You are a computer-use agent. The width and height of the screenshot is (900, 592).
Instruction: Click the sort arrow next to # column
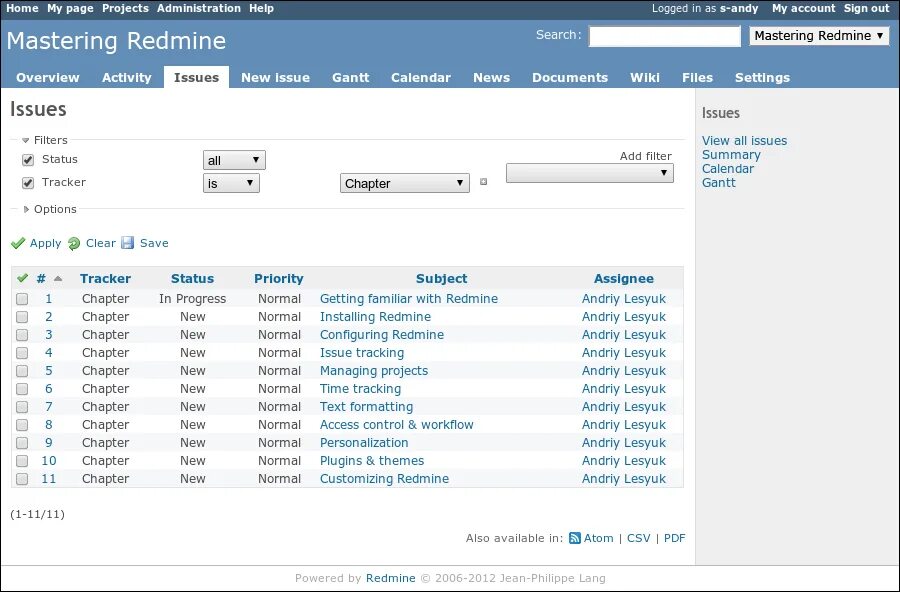coord(58,278)
